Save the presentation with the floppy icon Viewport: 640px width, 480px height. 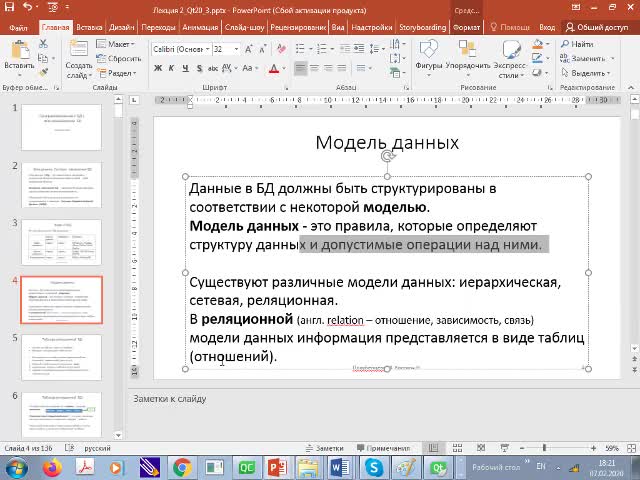(9, 7)
